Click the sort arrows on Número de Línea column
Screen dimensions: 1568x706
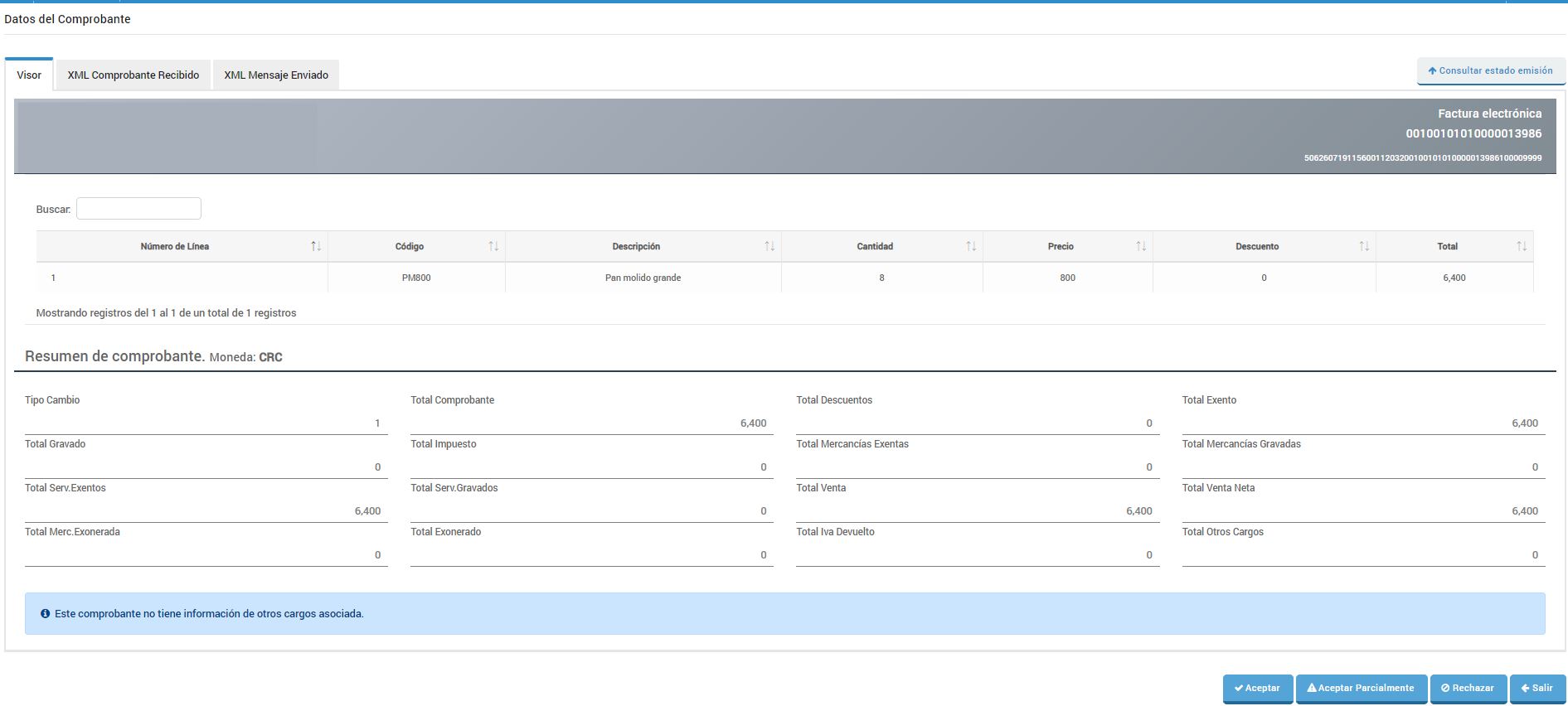click(x=316, y=246)
